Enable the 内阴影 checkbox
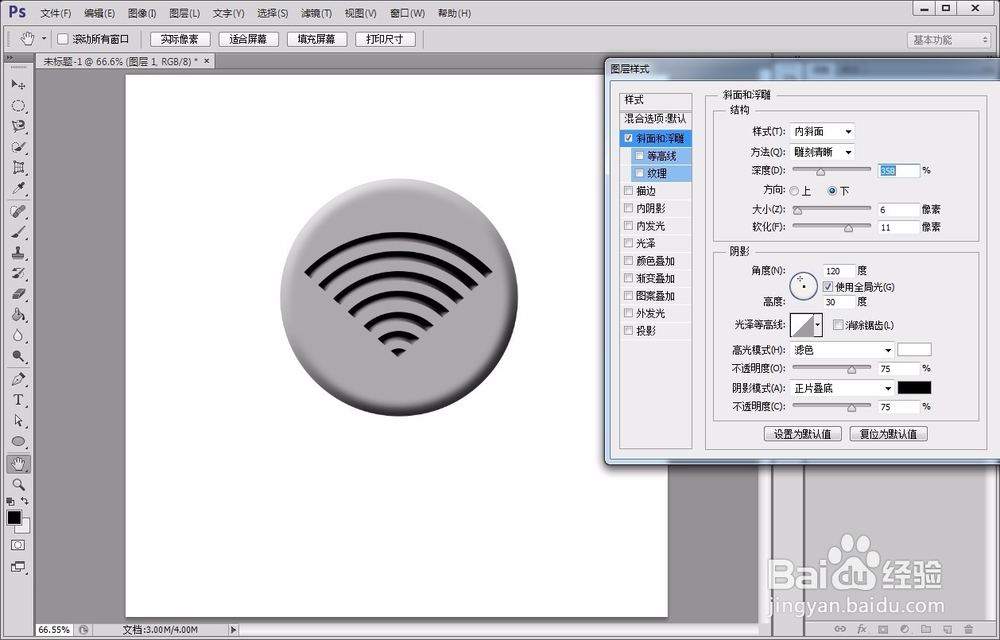Screen dimensions: 1000x640 point(629,208)
